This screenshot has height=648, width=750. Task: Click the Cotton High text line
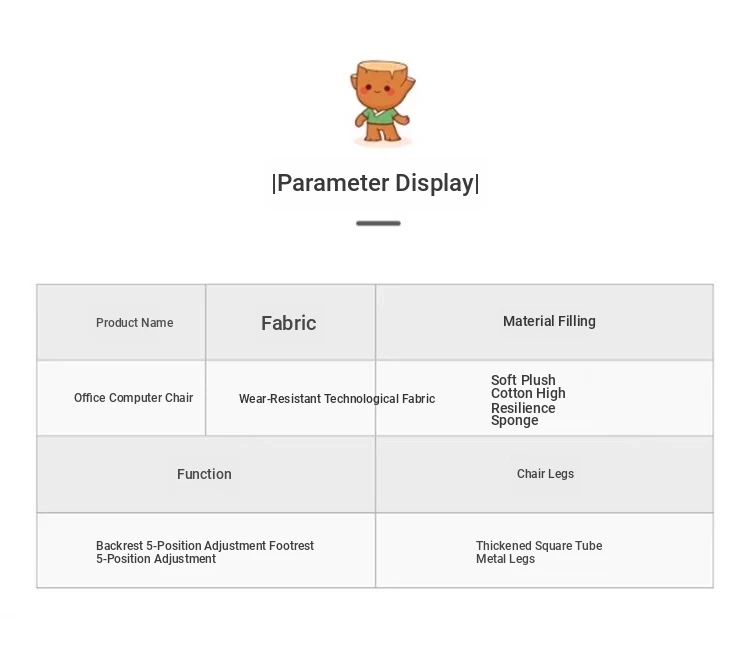pyautogui.click(x=528, y=394)
